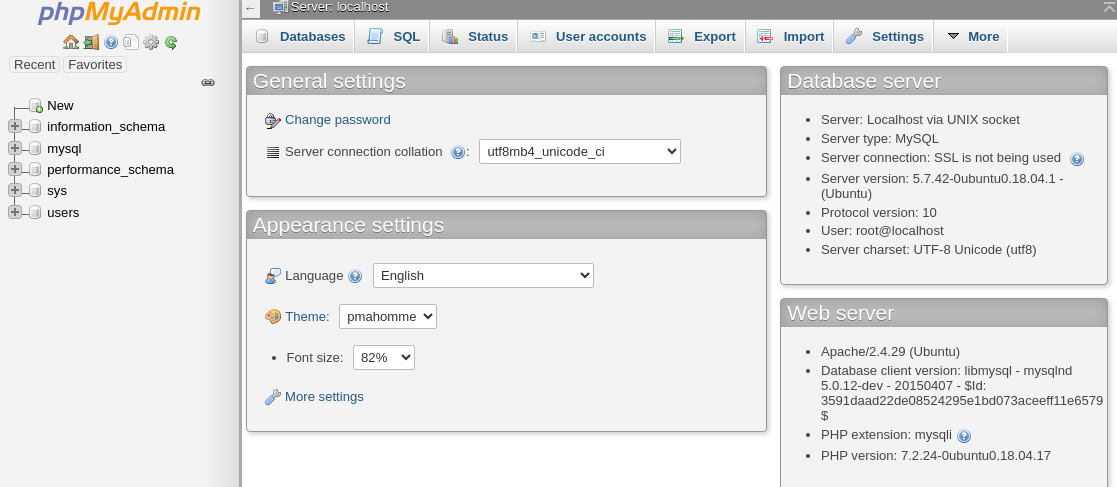Click help icon beside PHP extension mysqli

coord(964,436)
